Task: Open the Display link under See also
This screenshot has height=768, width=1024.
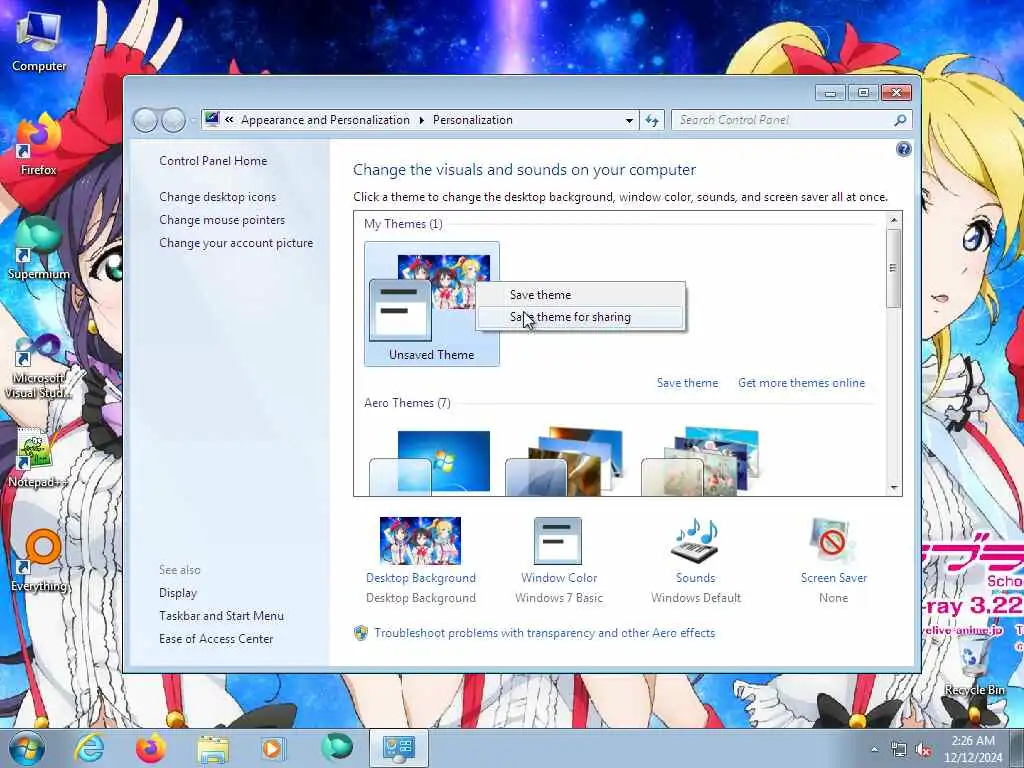Action: [x=178, y=592]
